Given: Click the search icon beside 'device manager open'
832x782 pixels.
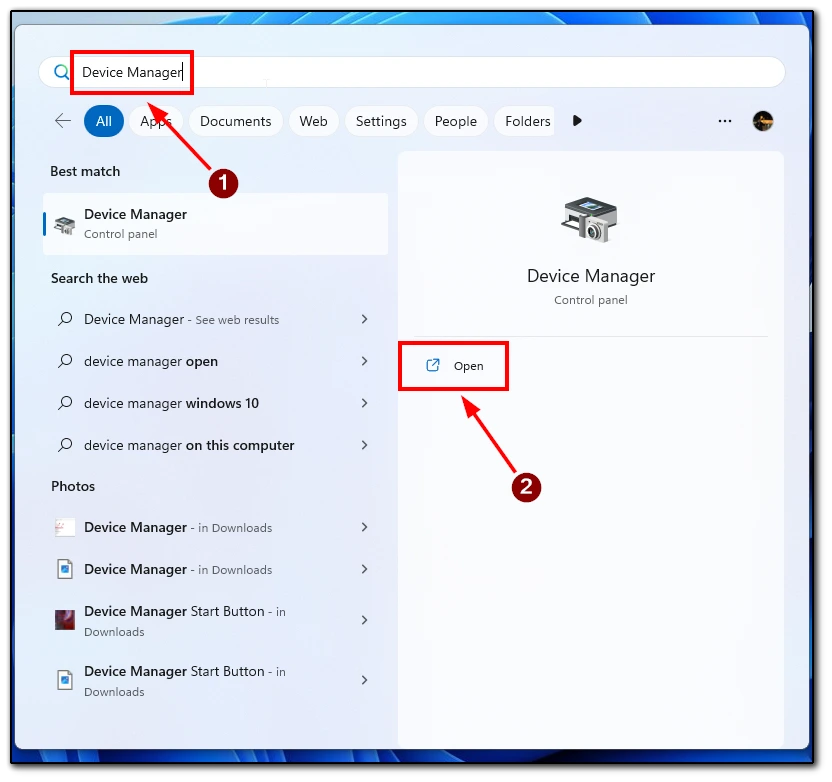Looking at the screenshot, I should coord(65,361).
